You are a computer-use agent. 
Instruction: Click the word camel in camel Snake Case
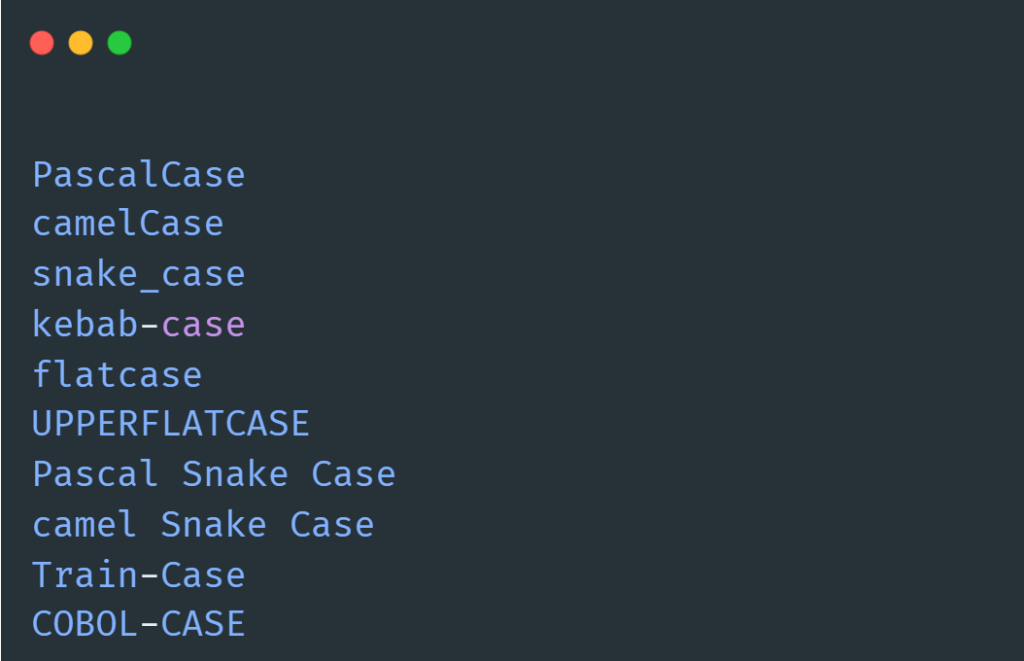[85, 525]
